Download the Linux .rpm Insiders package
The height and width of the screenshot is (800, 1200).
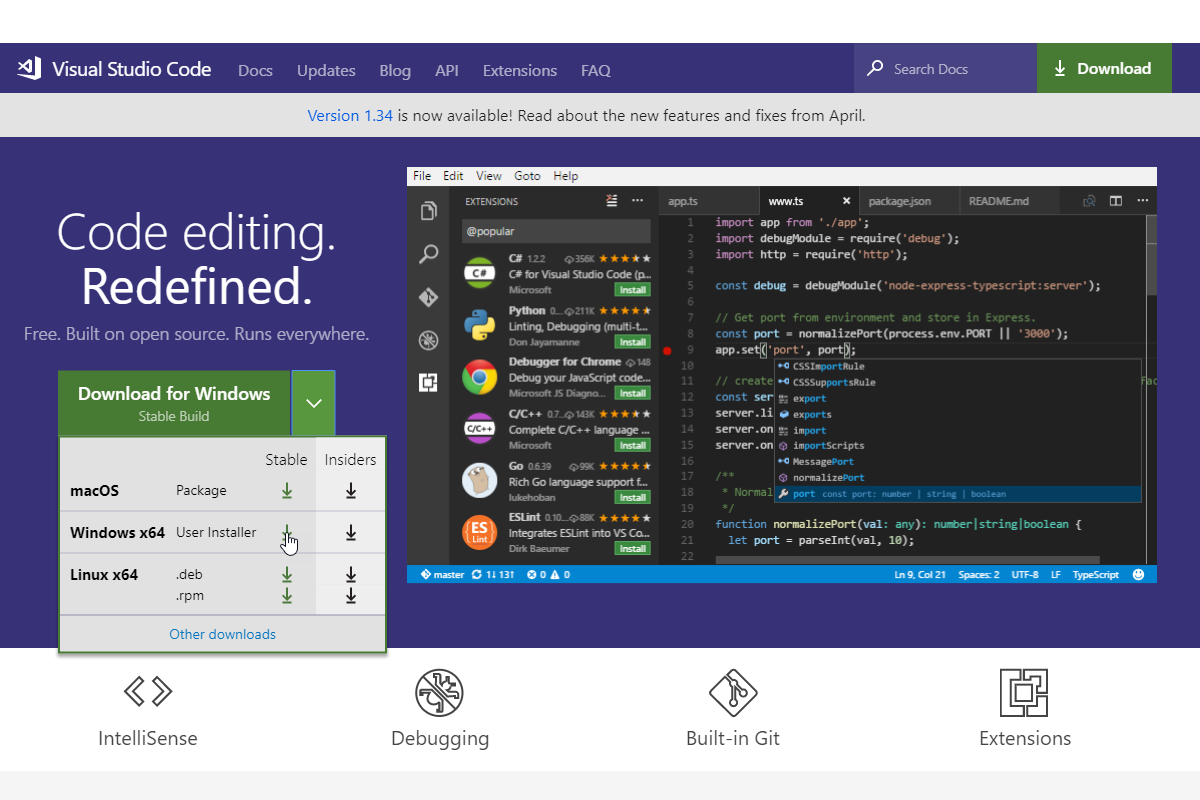click(351, 595)
